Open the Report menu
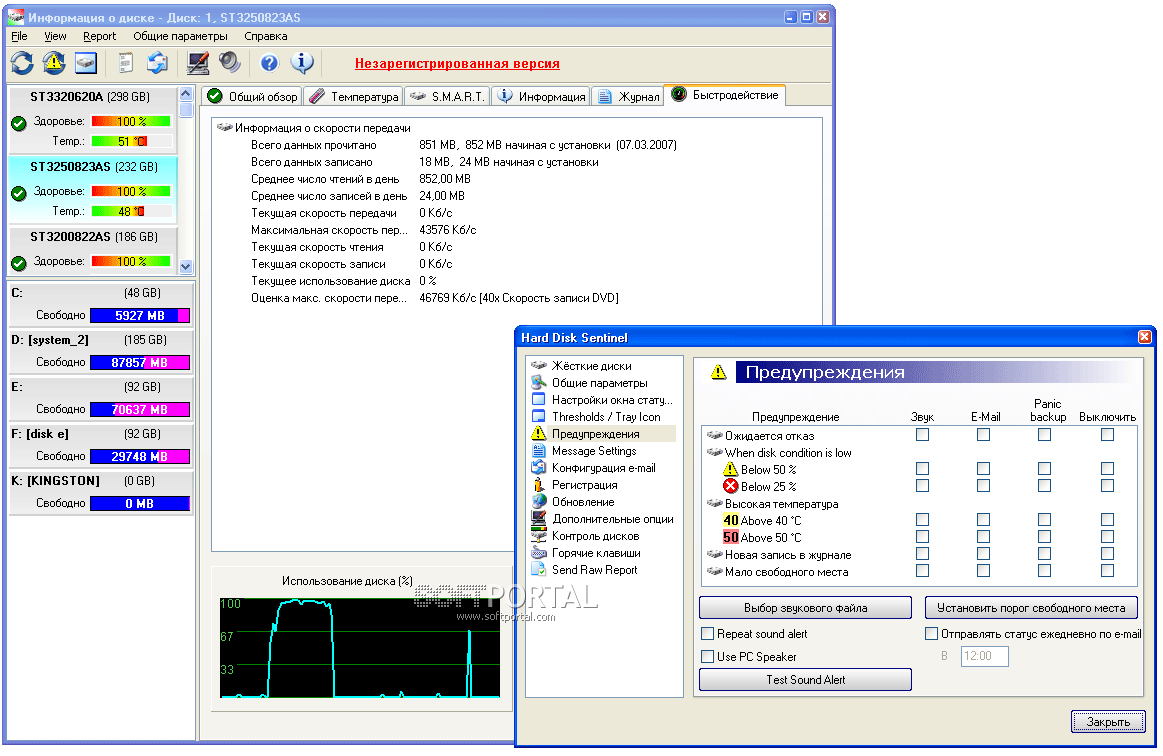 coord(99,36)
